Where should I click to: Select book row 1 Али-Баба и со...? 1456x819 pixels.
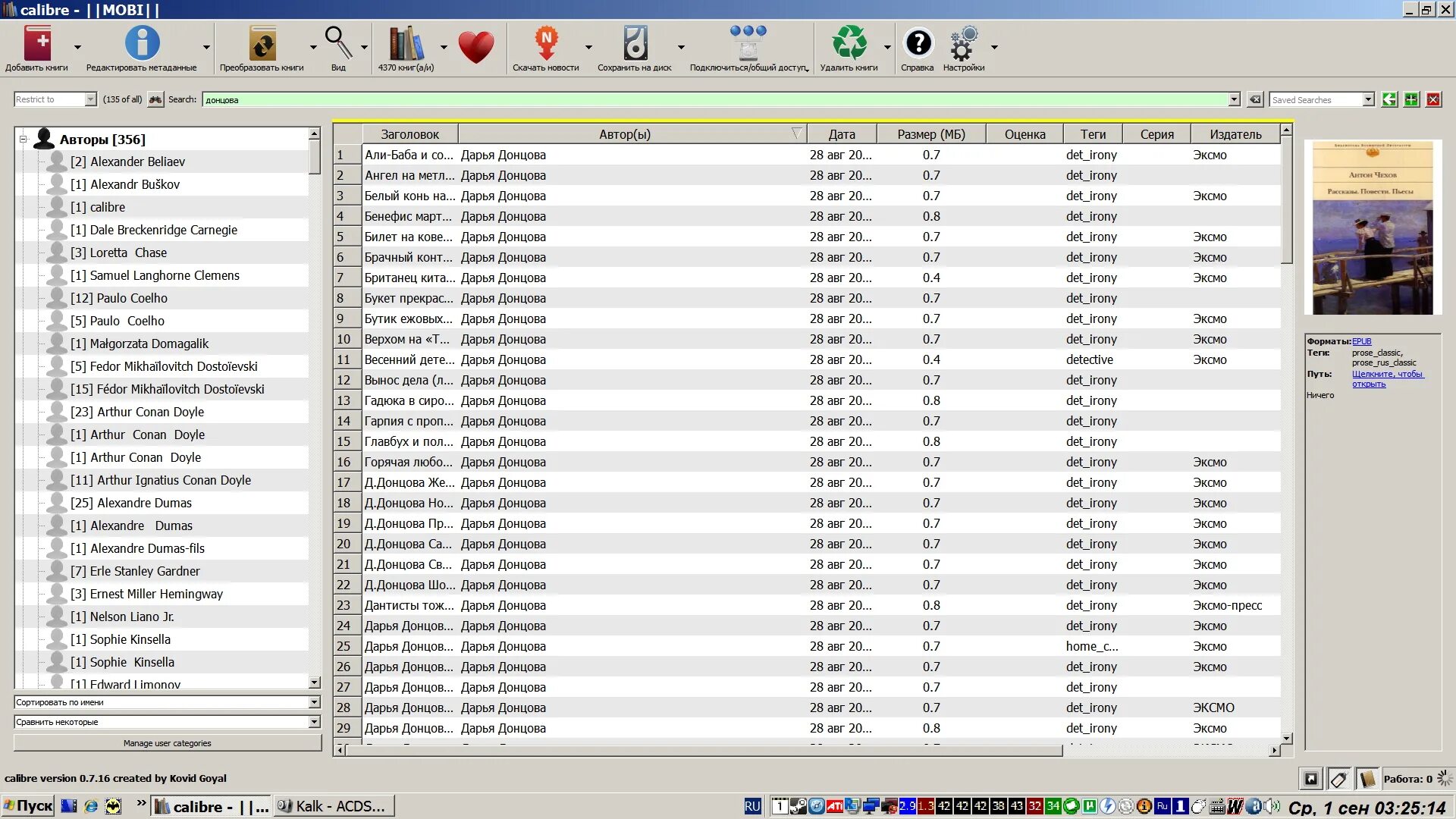(807, 155)
